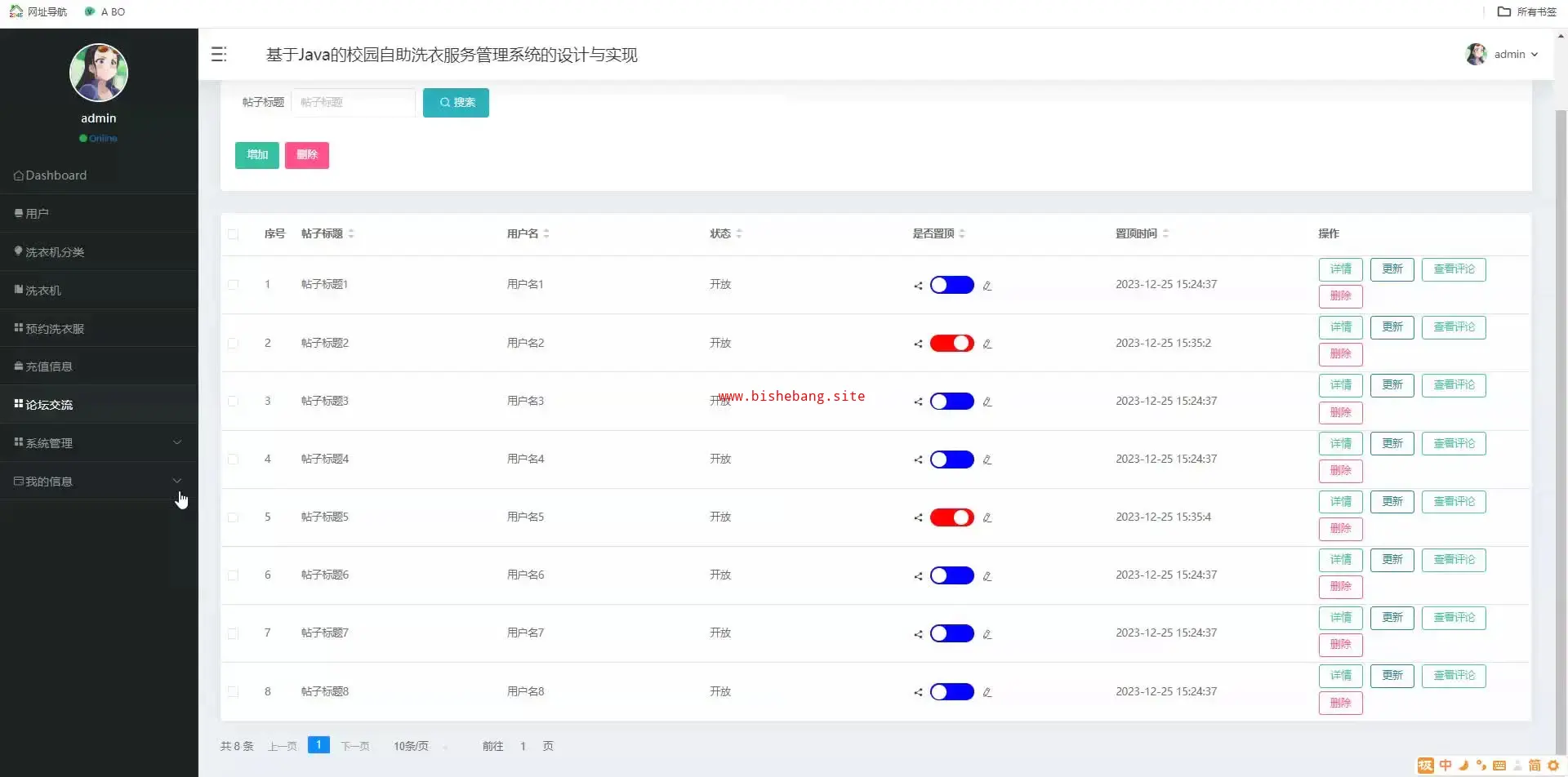Go to Dashboard in the sidebar
This screenshot has height=777, width=1568.
[99, 175]
